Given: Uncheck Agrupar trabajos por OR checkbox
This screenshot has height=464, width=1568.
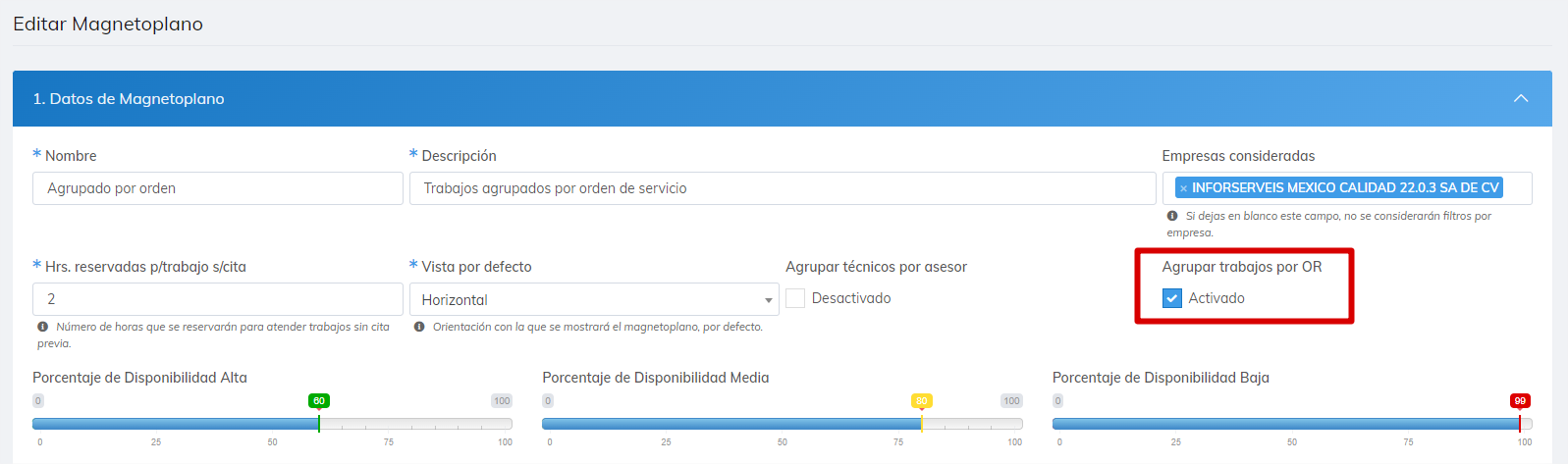Looking at the screenshot, I should click(1171, 298).
